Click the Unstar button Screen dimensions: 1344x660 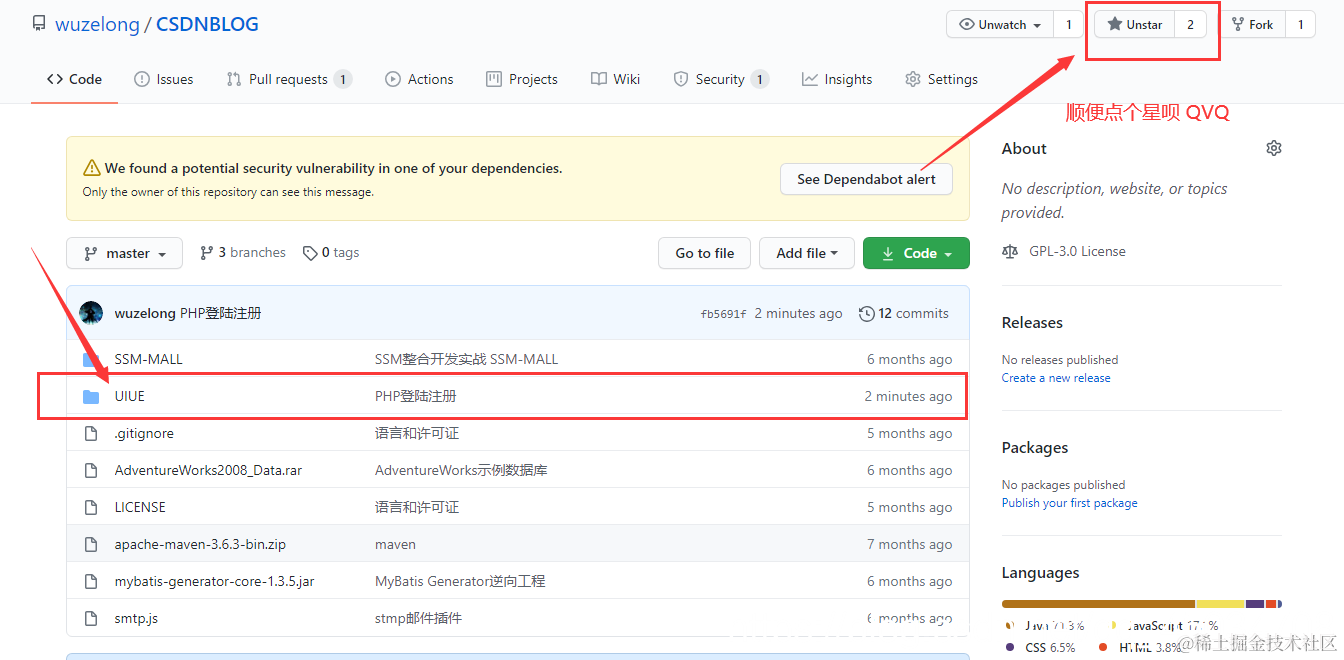[1134, 25]
